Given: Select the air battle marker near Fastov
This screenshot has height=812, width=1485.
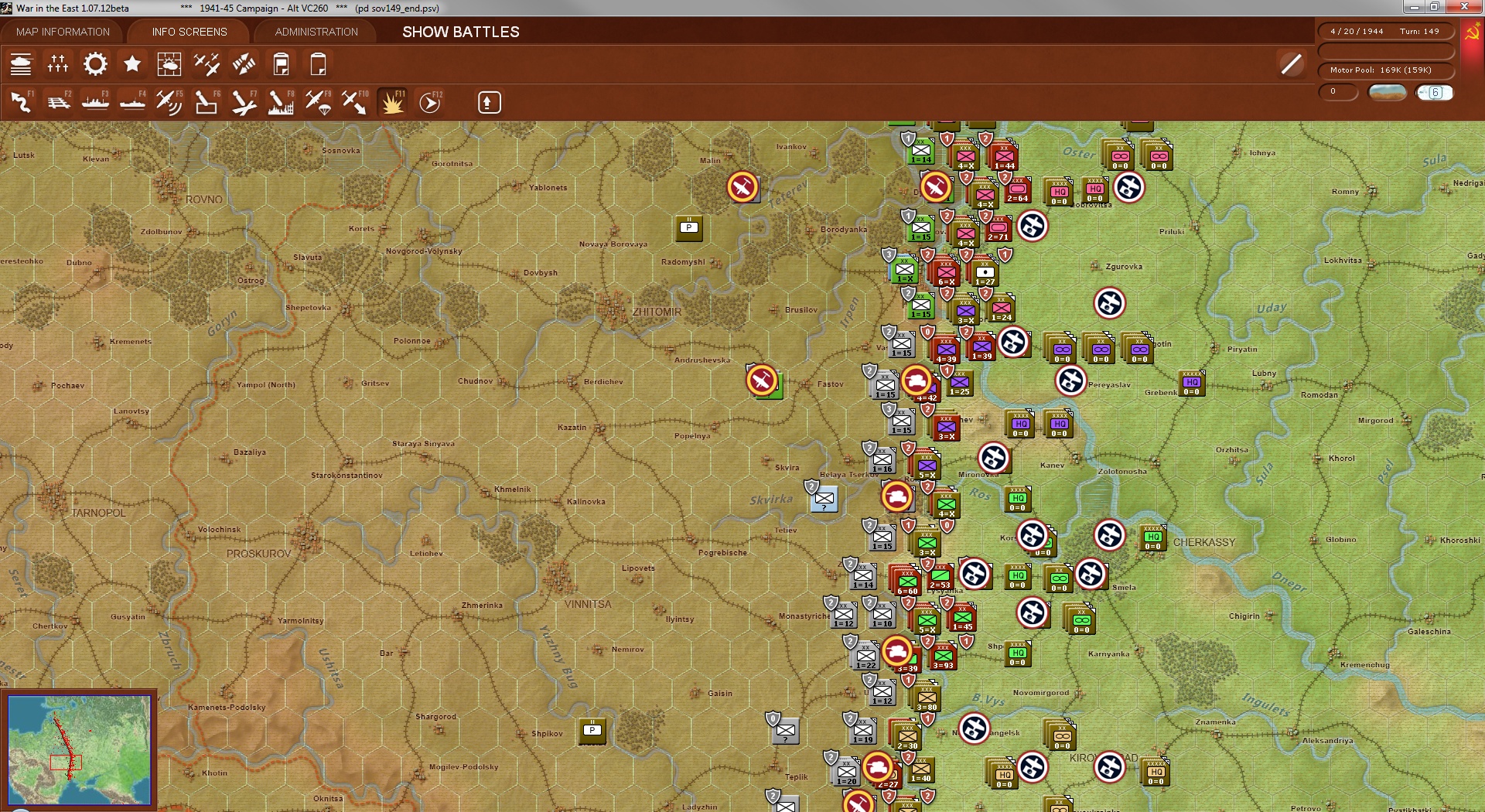Looking at the screenshot, I should (762, 380).
